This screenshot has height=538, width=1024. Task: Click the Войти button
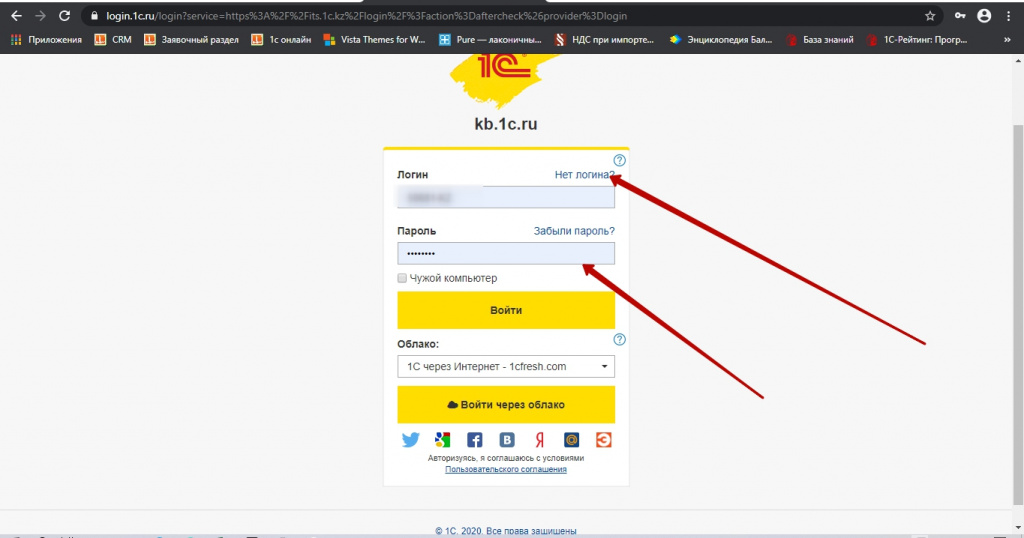tap(505, 310)
